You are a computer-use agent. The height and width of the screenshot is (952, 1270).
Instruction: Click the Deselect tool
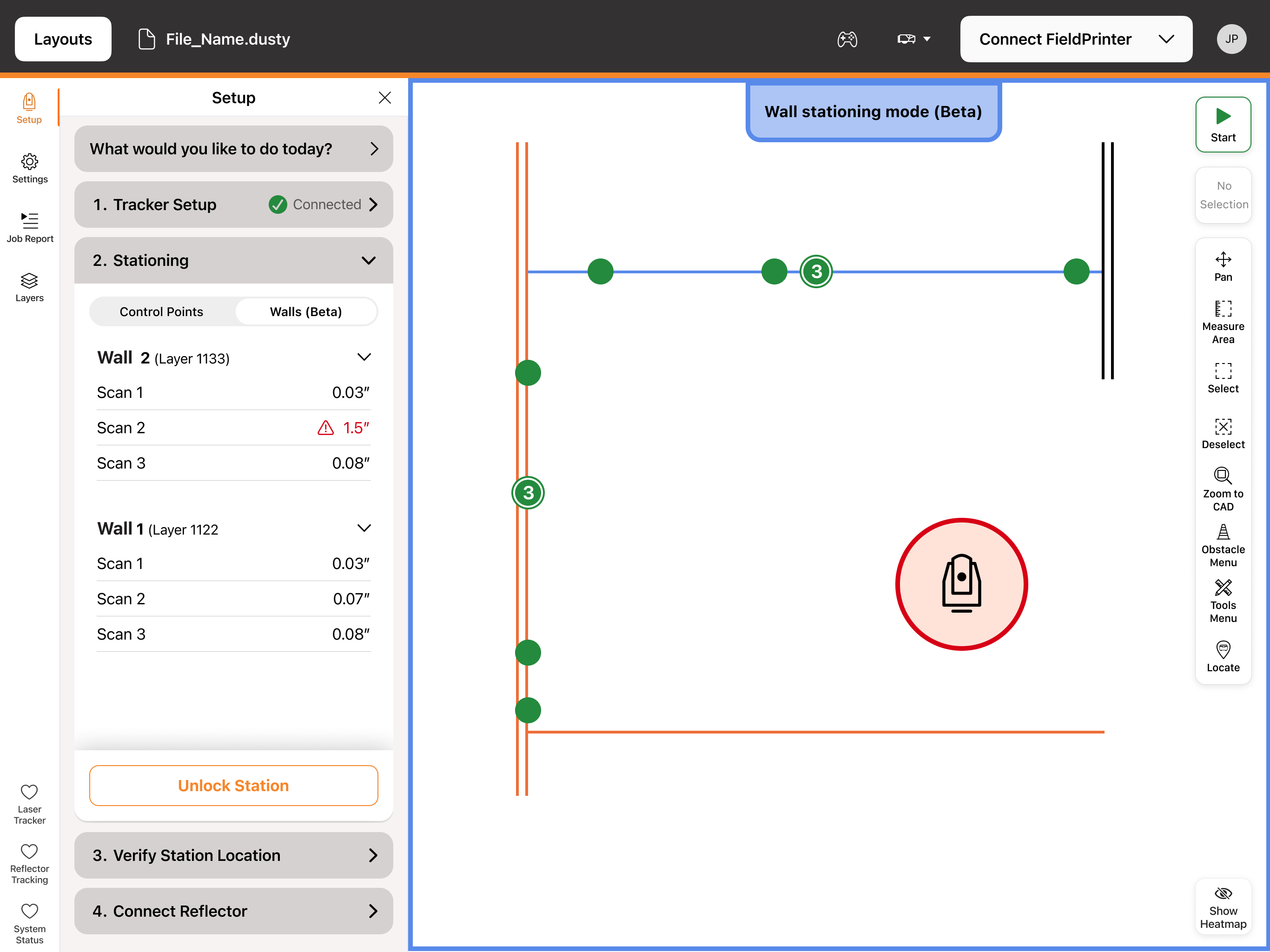(1223, 434)
